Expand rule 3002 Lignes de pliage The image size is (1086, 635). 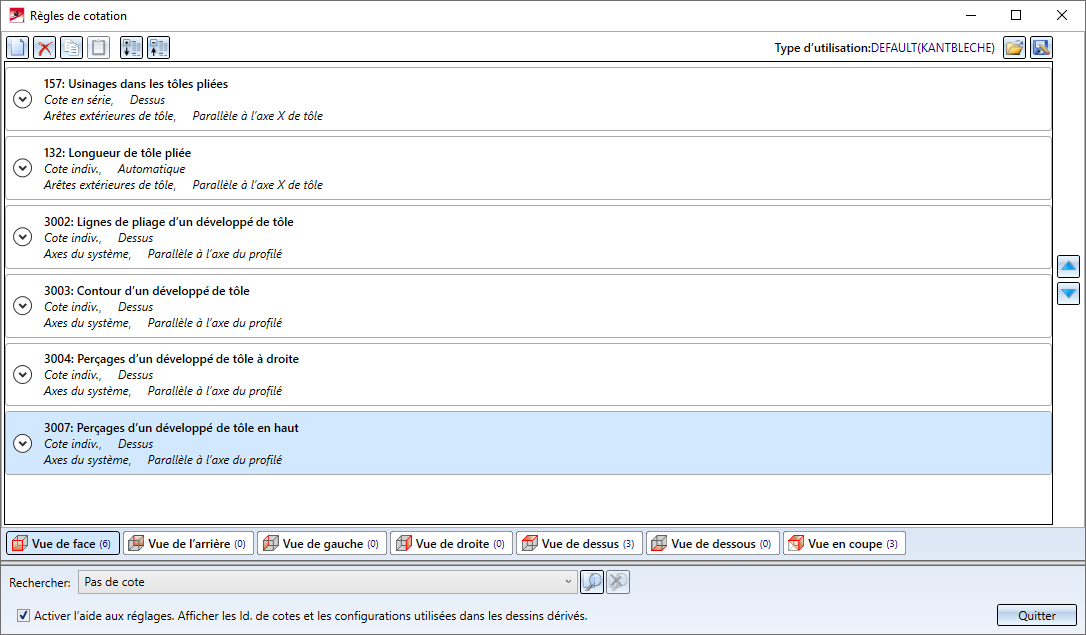click(x=23, y=237)
